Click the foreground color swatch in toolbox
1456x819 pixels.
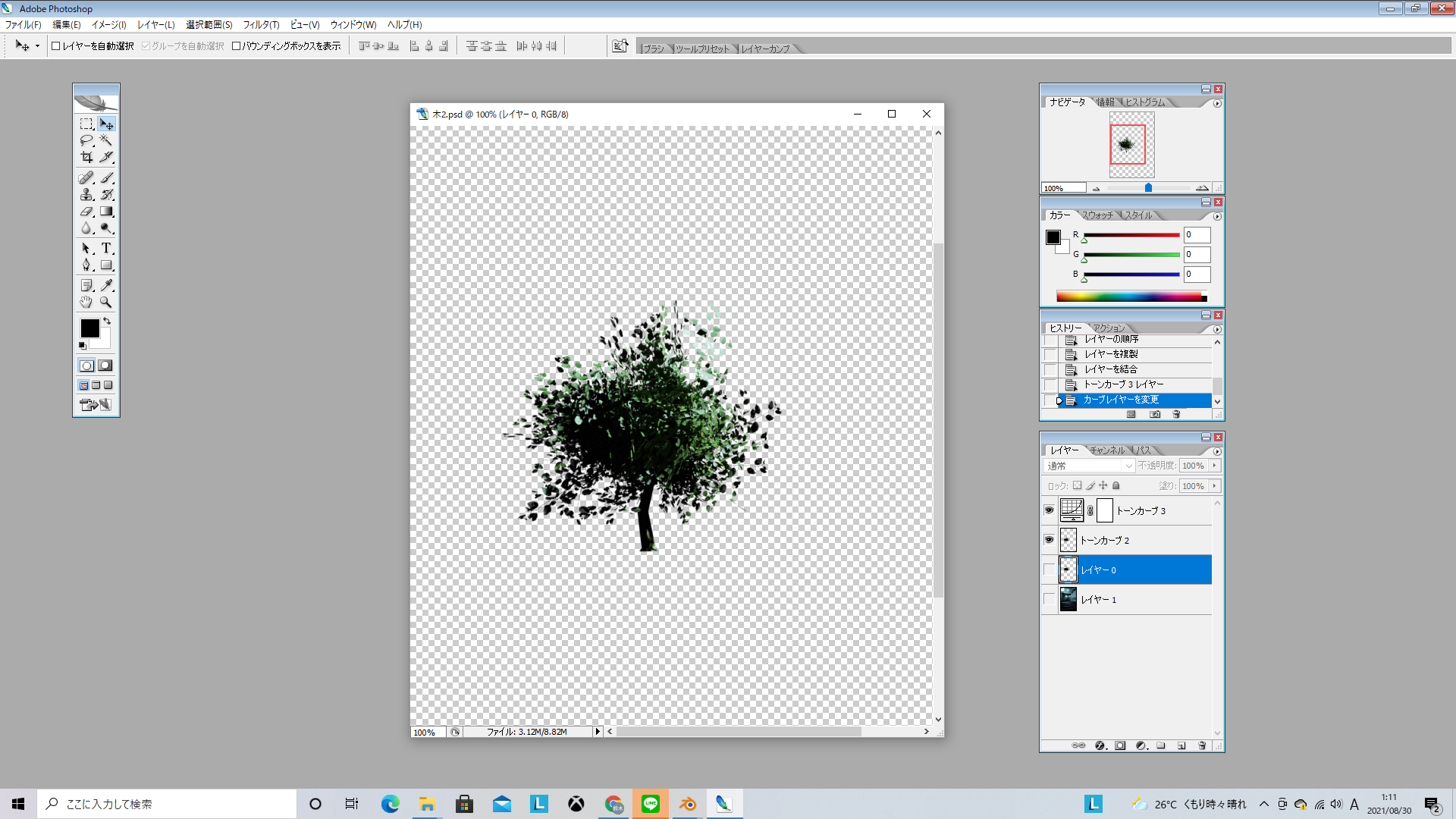(89, 328)
